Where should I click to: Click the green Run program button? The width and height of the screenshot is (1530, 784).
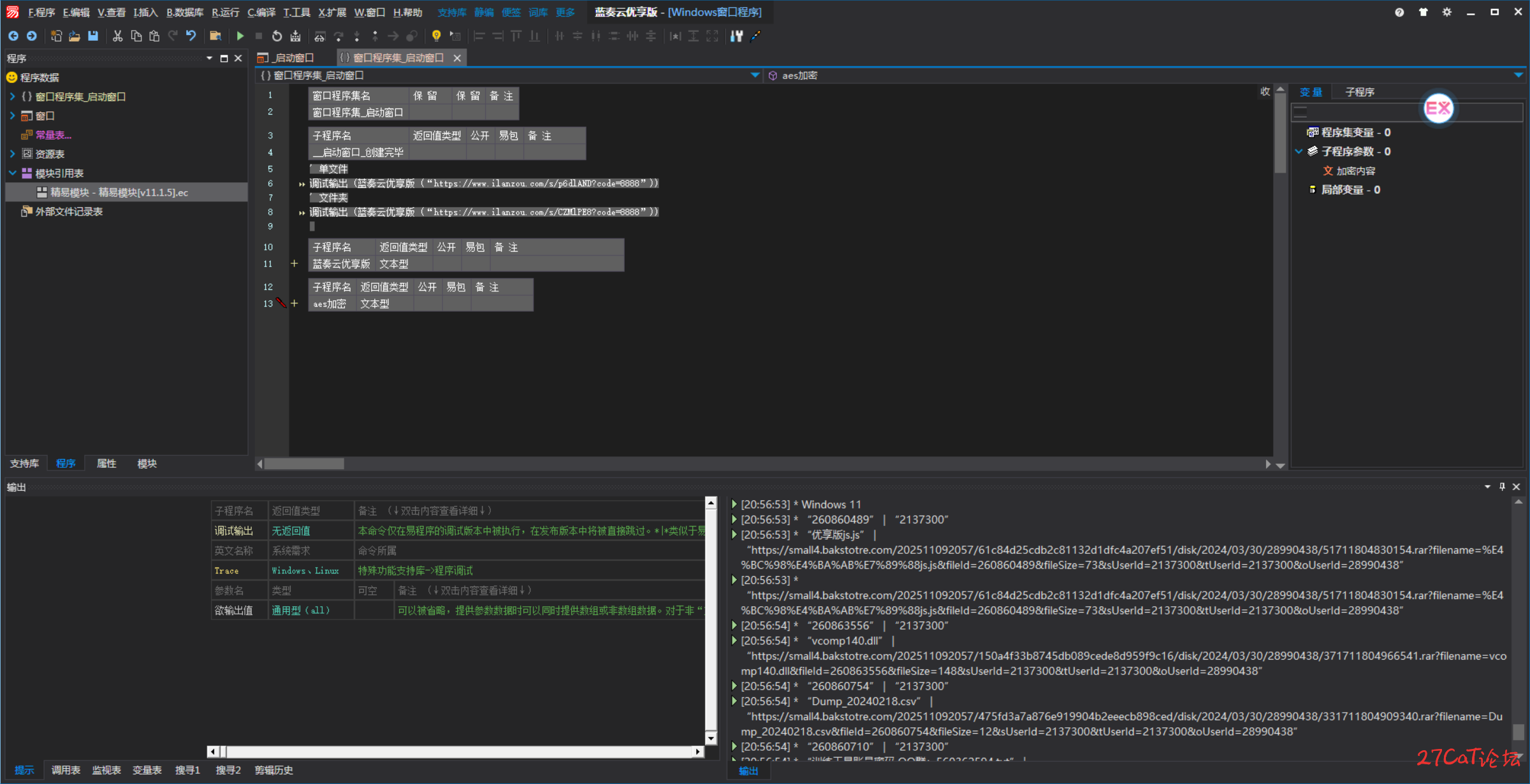(x=240, y=36)
